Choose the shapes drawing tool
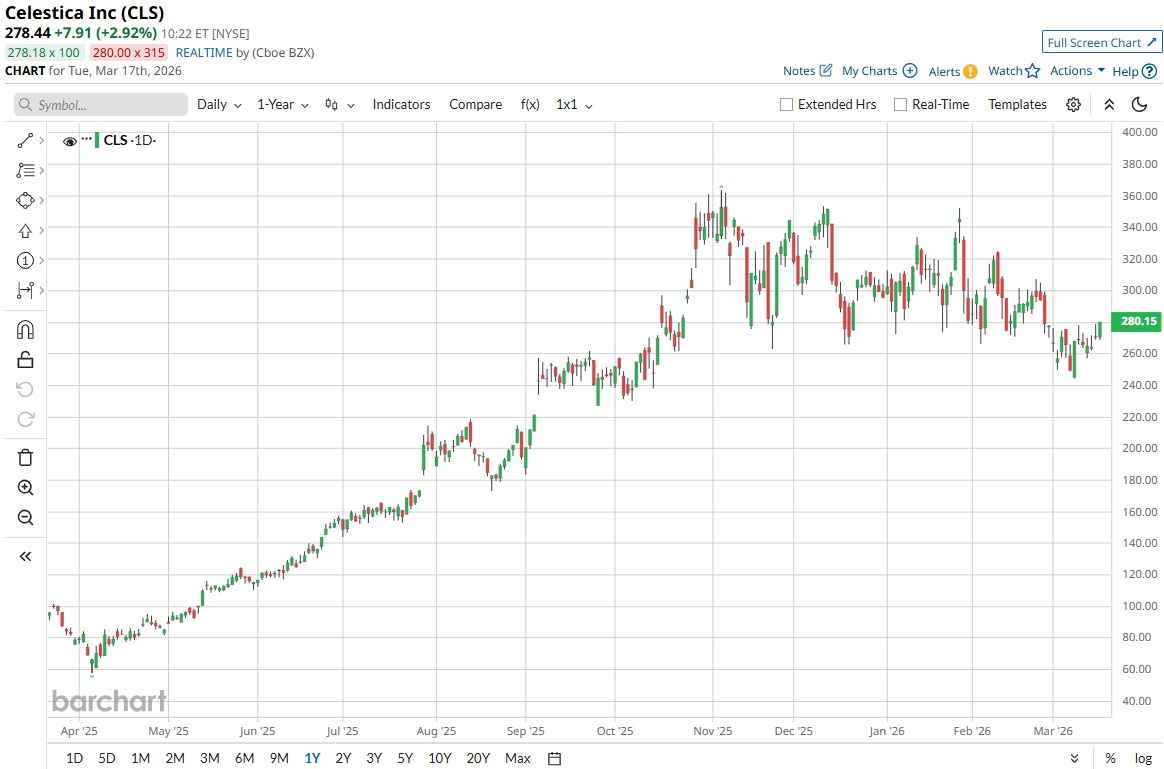 tap(24, 200)
